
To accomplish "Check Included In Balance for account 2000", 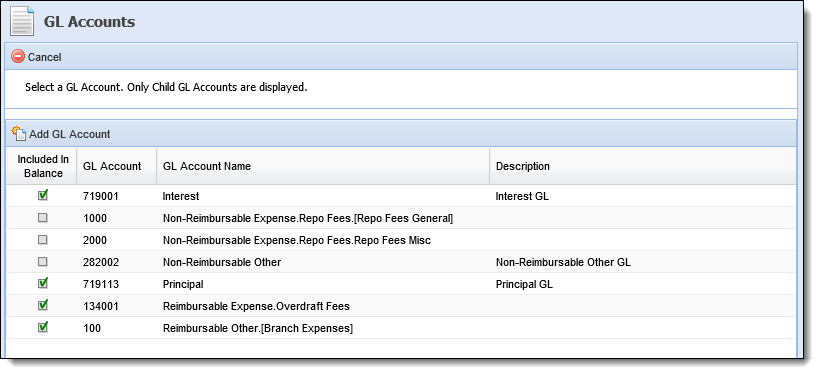I will click(x=43, y=240).
